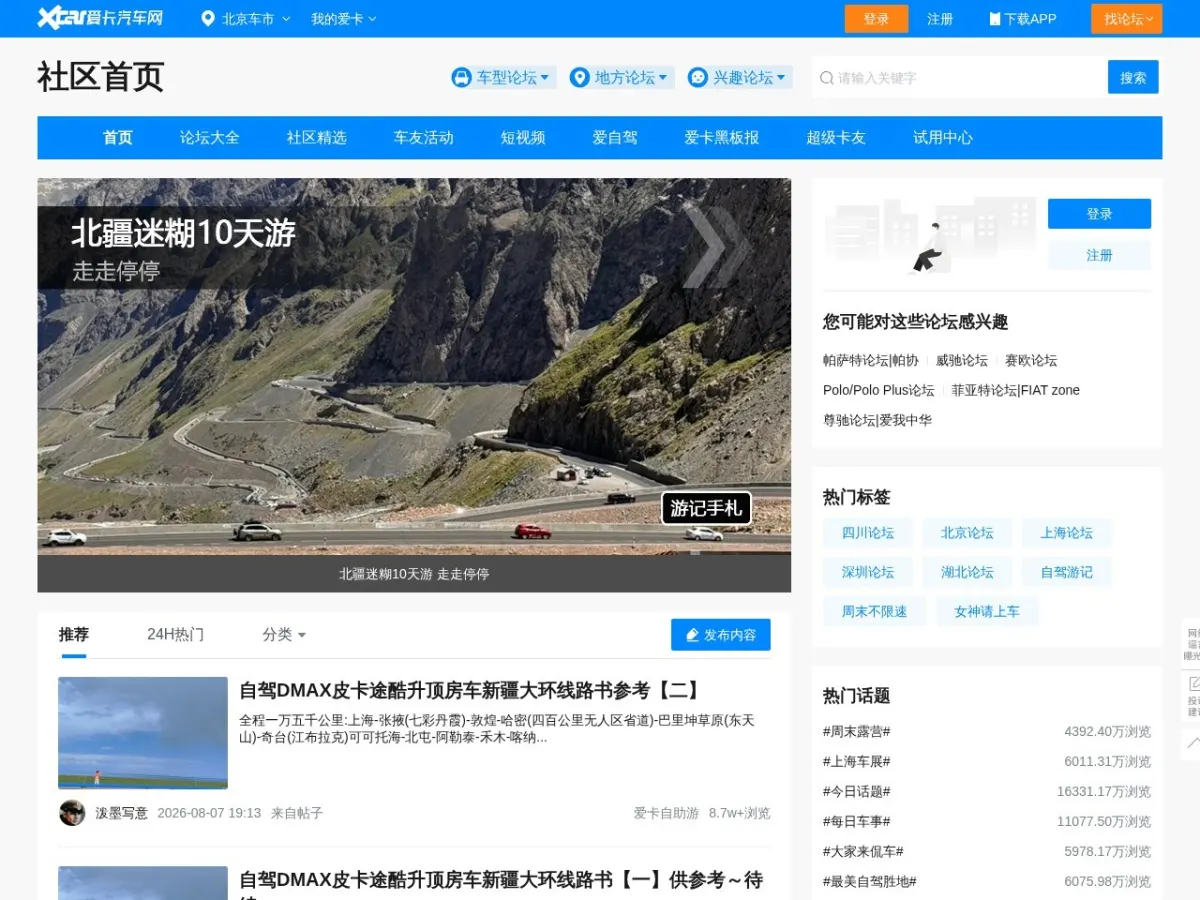
Task: Open the #今日话题# topic
Action: [857, 791]
